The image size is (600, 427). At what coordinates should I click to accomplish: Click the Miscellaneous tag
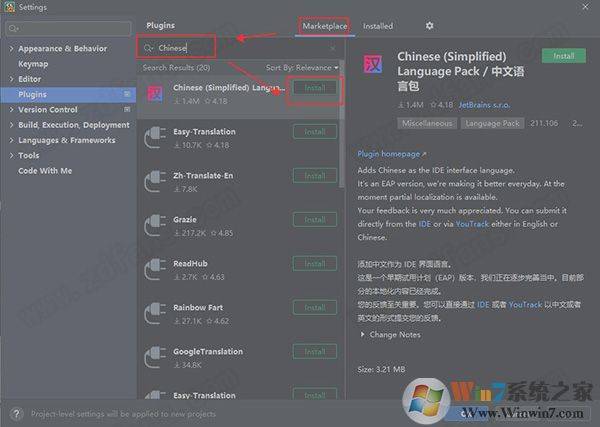tap(427, 123)
